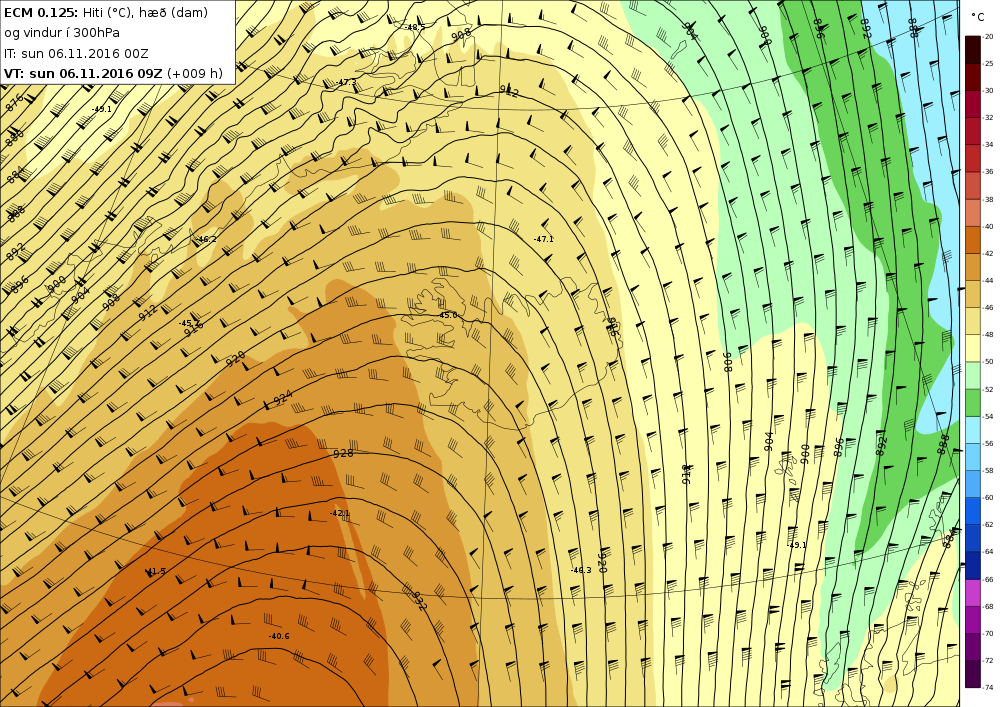1000x707 pixels.
Task: Click the 924 height contour label
Action: coord(283,398)
